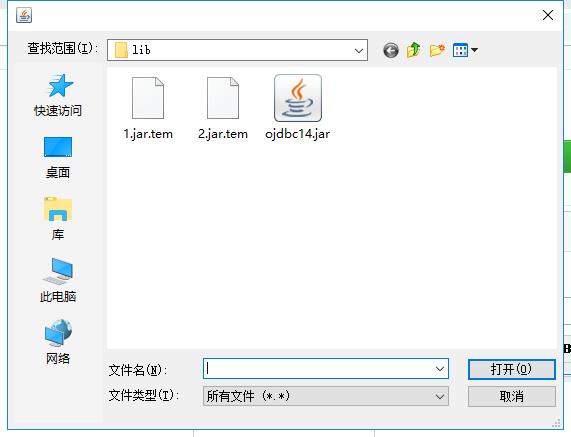The image size is (571, 437).
Task: Create a new folder
Action: pyautogui.click(x=437, y=50)
